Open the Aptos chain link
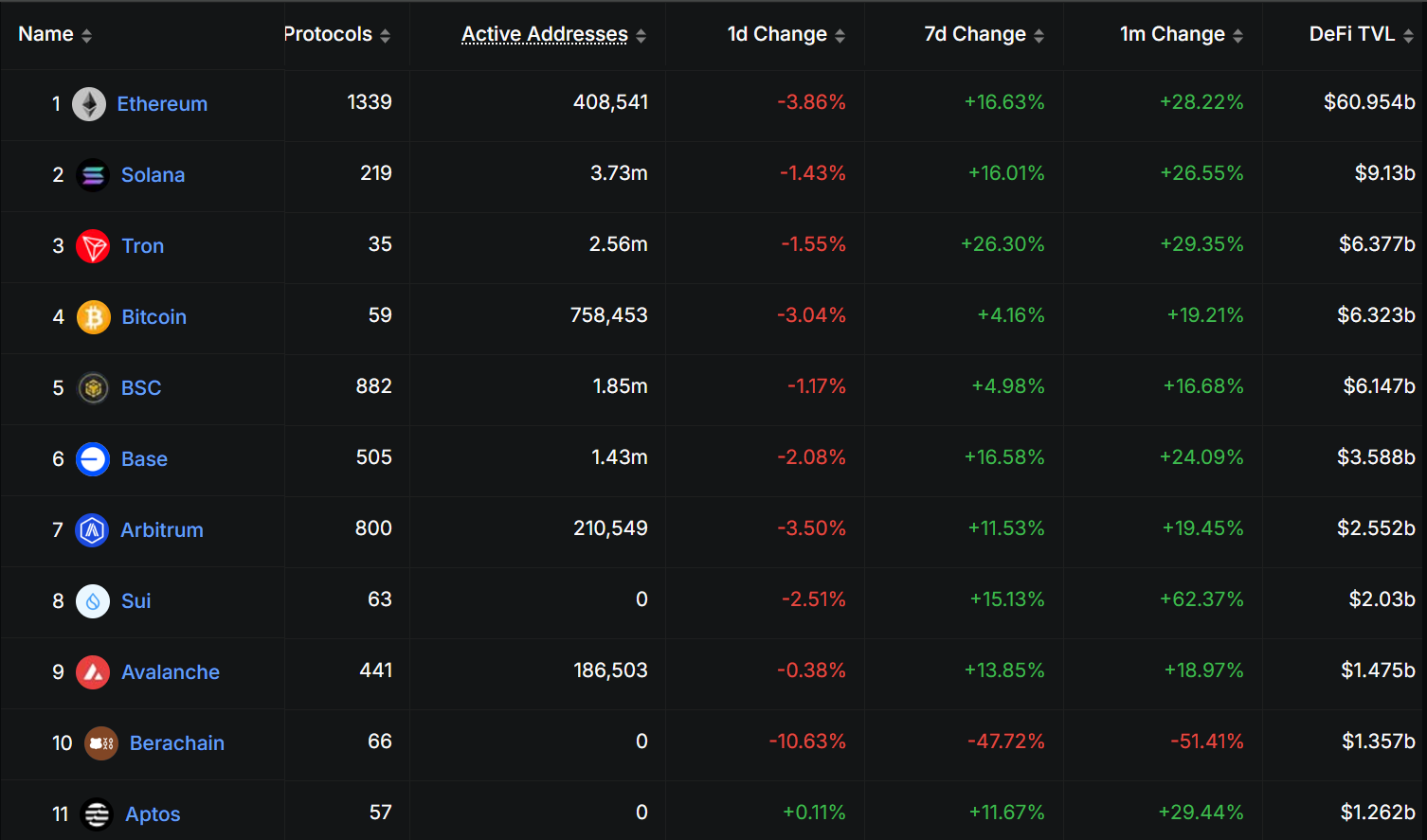 pos(154,814)
